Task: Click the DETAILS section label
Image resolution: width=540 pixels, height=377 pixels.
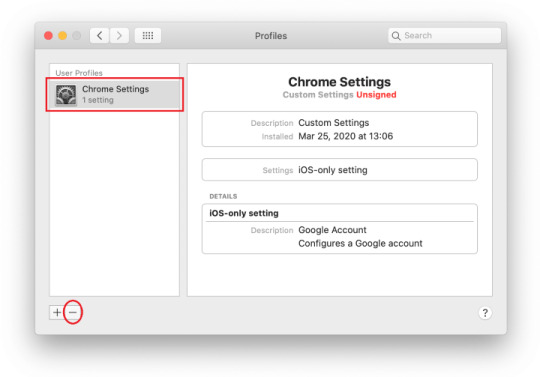Action: click(223, 196)
